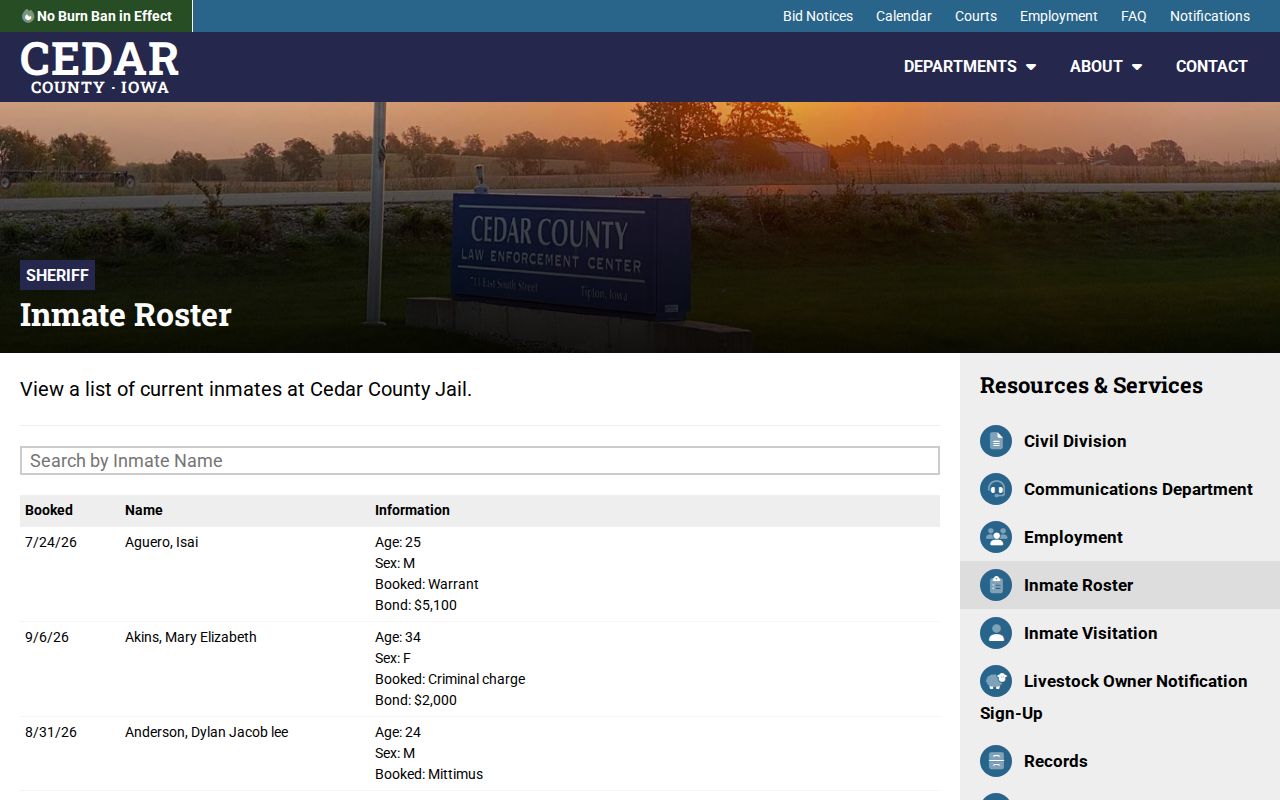Click Booked: Criminal charge text
This screenshot has height=800, width=1280.
450,679
